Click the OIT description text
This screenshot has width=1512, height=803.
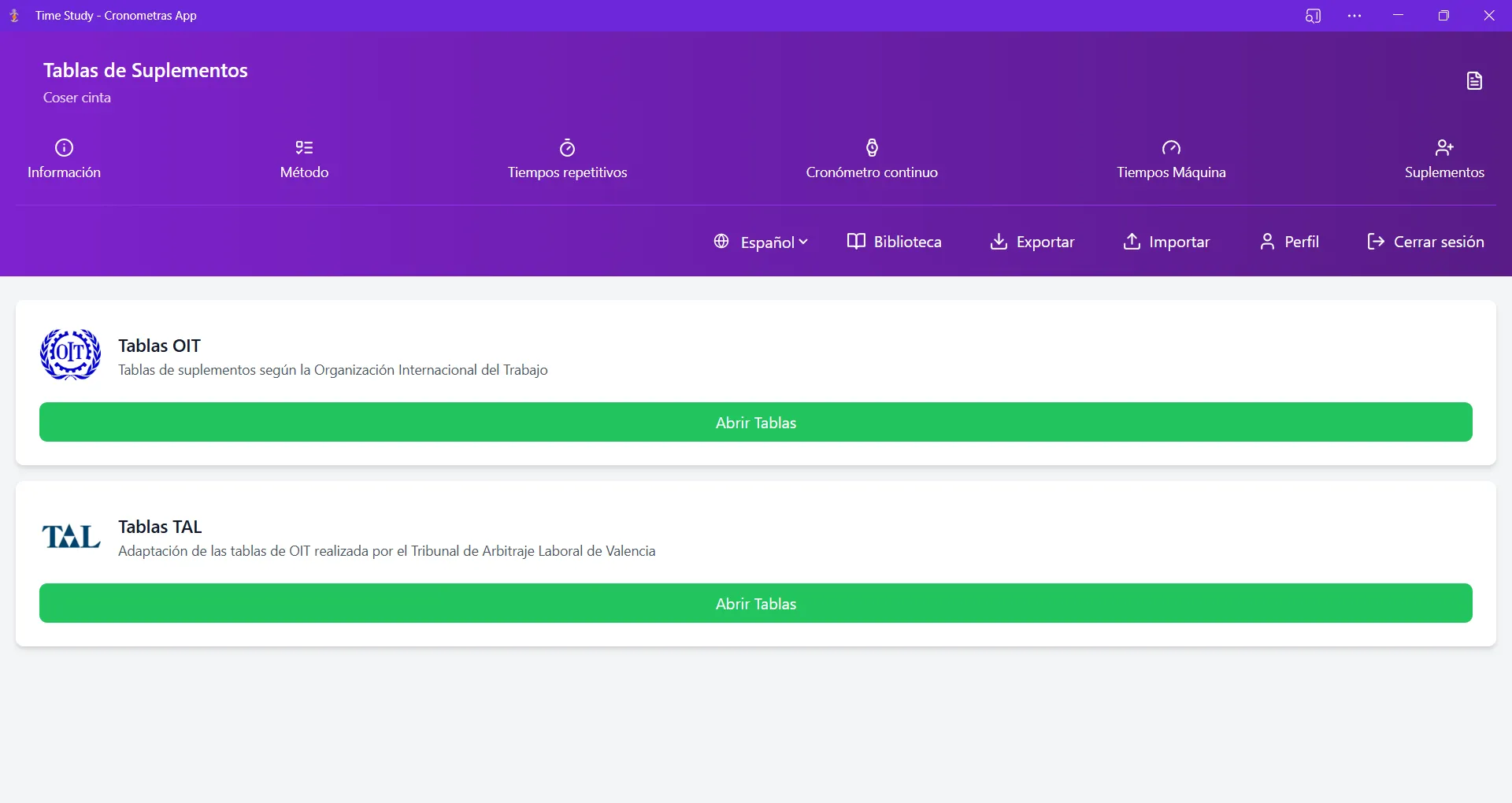(x=333, y=370)
